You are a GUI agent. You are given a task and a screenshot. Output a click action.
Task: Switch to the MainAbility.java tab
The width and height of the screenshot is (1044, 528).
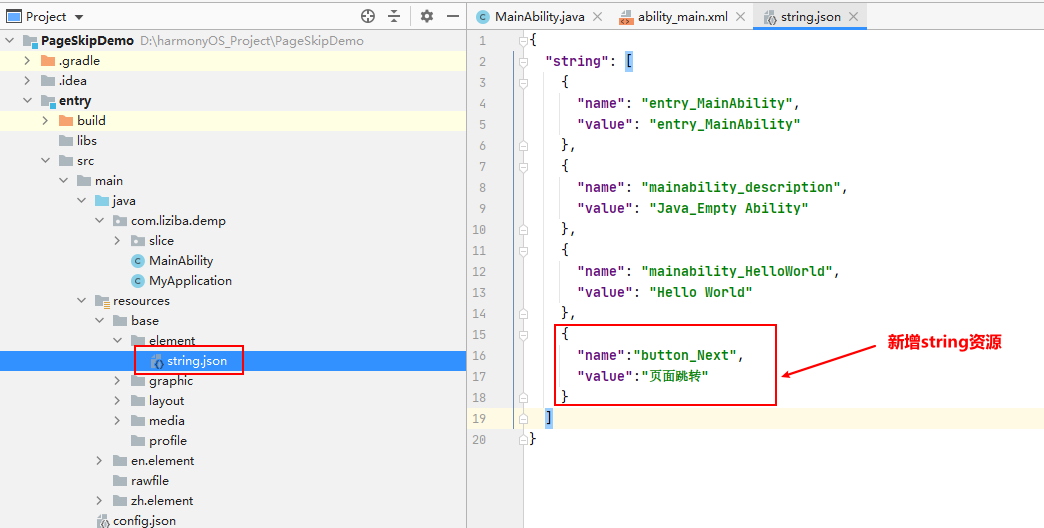[x=539, y=17]
